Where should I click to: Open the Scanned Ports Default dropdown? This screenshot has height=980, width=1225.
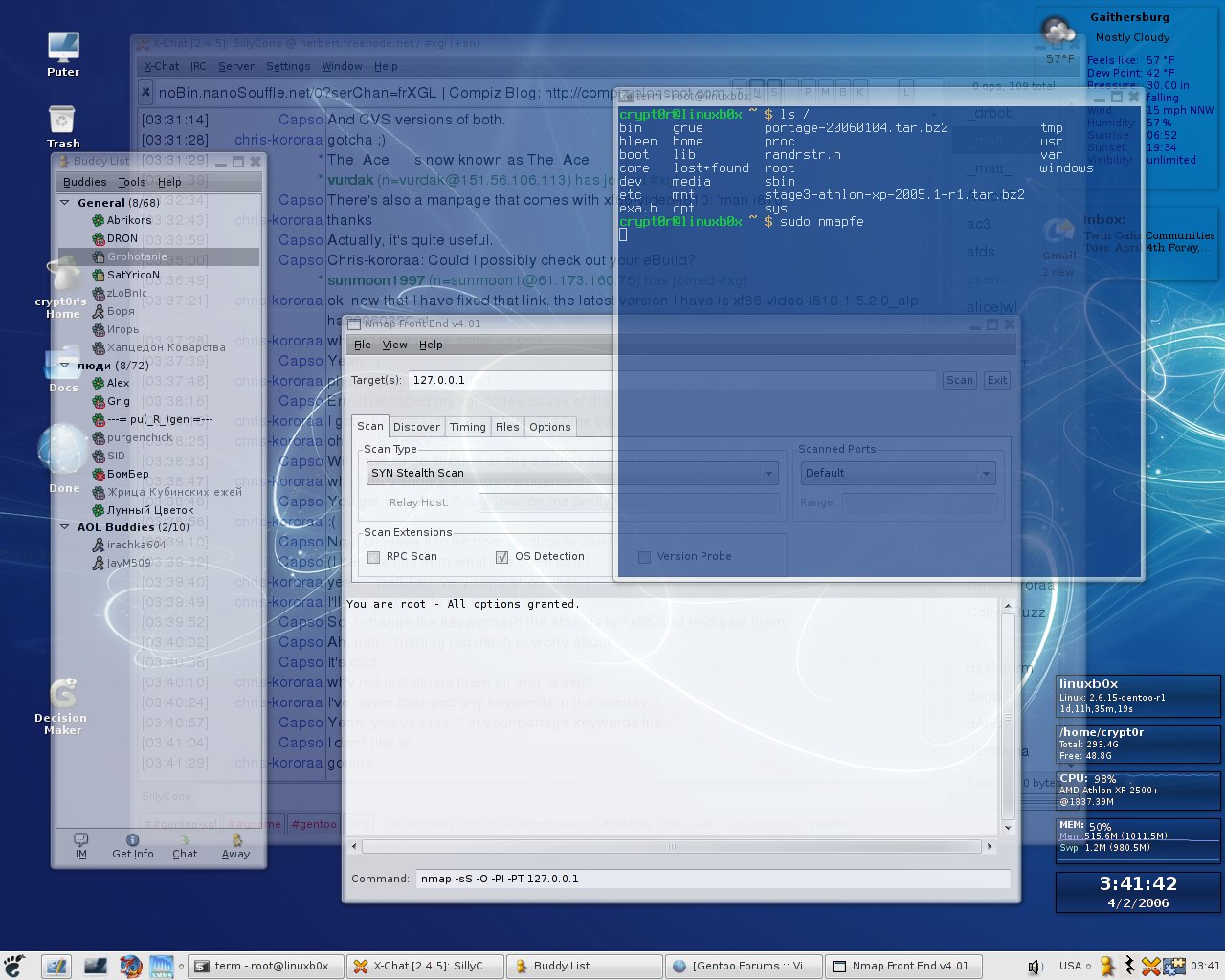coord(898,473)
